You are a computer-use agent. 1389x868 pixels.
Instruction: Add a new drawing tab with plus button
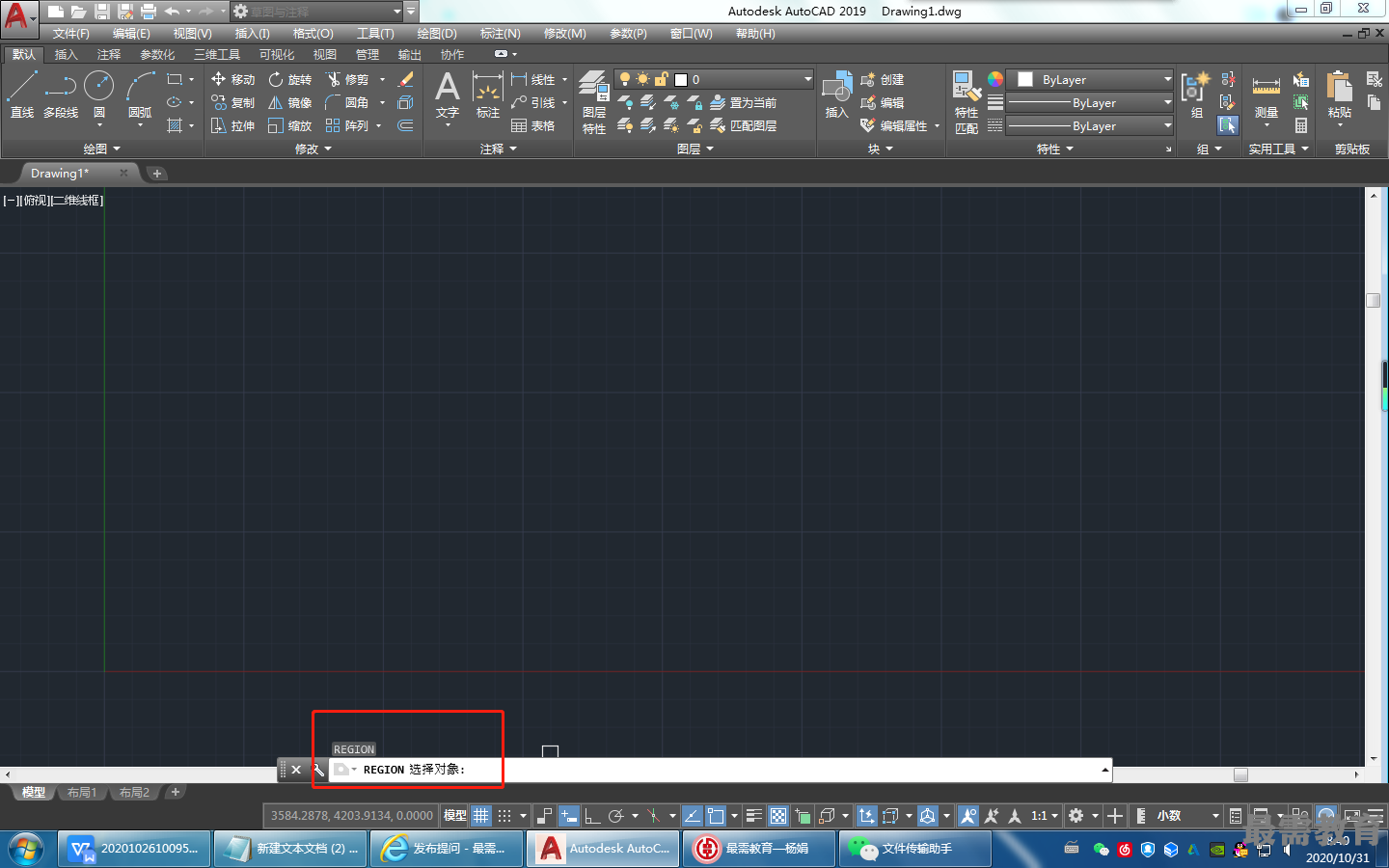157,174
